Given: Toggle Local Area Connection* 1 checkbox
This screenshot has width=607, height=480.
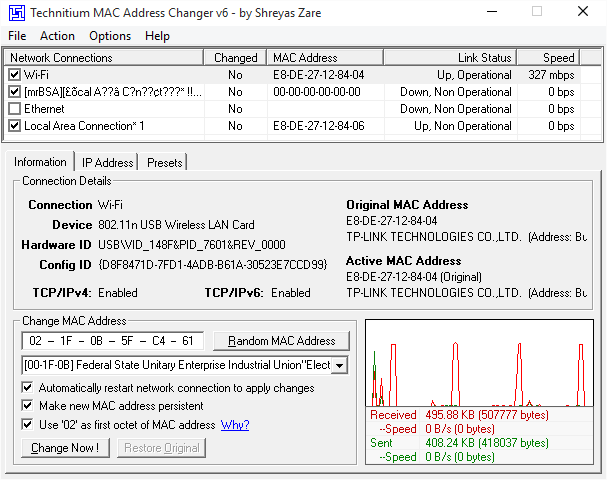Looking at the screenshot, I should click(14, 126).
